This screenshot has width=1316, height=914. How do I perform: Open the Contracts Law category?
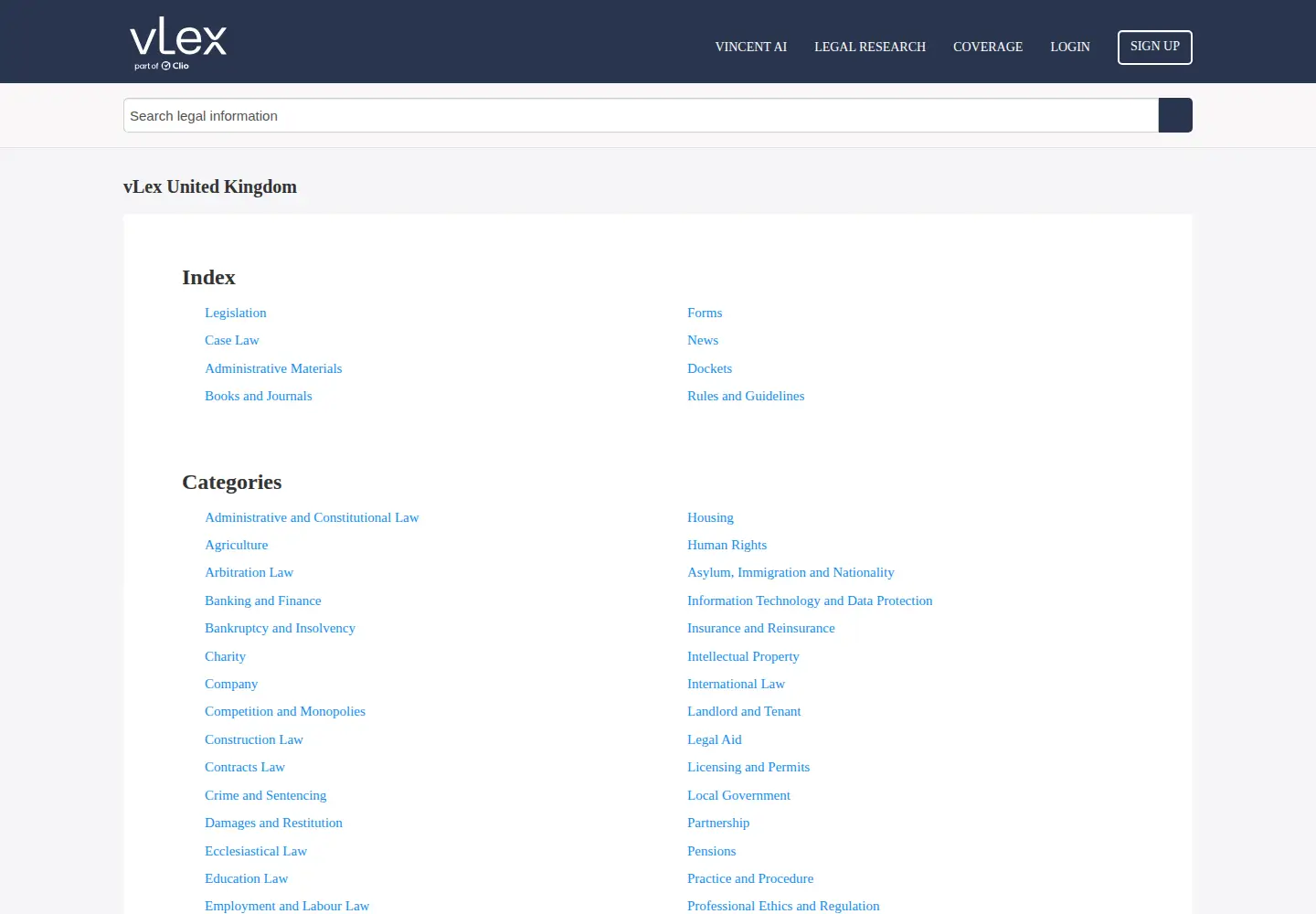coord(245,767)
